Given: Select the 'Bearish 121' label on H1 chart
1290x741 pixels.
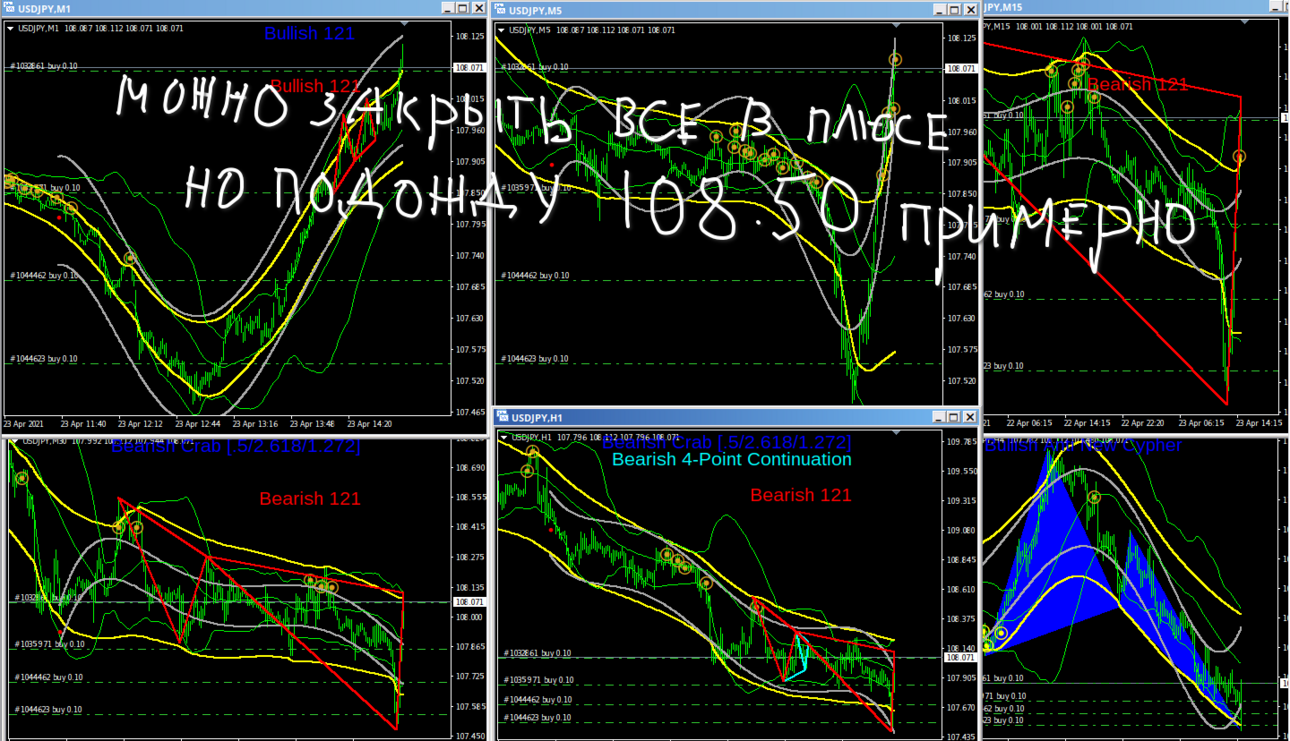Looking at the screenshot, I should pyautogui.click(x=801, y=495).
